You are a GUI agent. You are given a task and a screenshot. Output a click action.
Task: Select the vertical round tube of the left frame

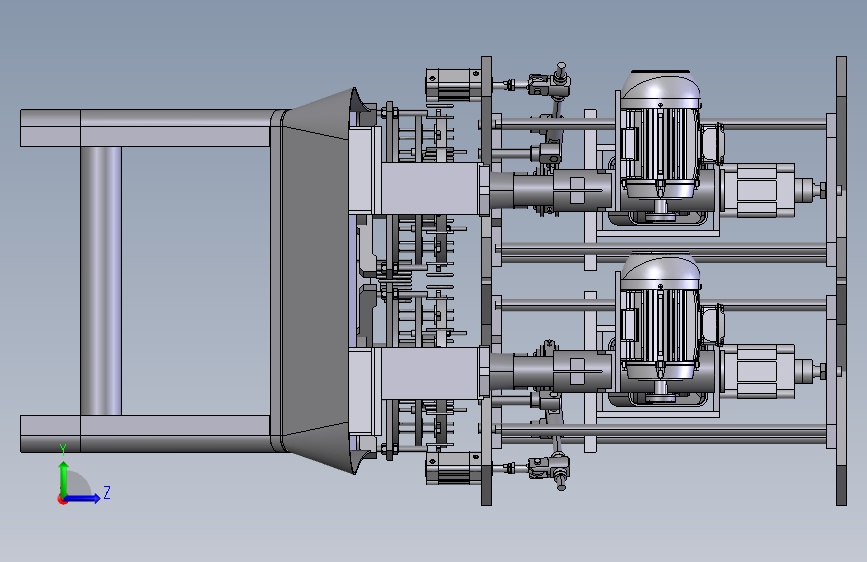click(101, 280)
